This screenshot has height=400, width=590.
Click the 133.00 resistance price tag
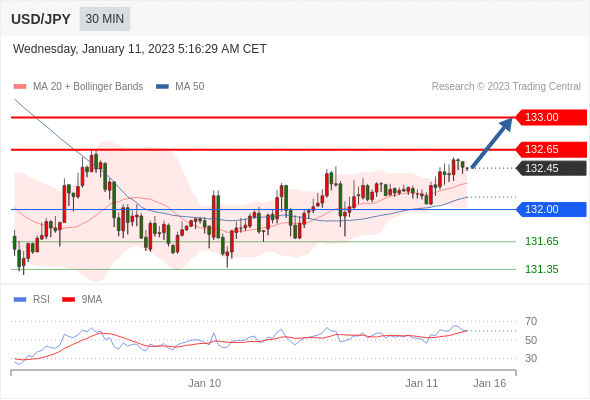[x=551, y=117]
